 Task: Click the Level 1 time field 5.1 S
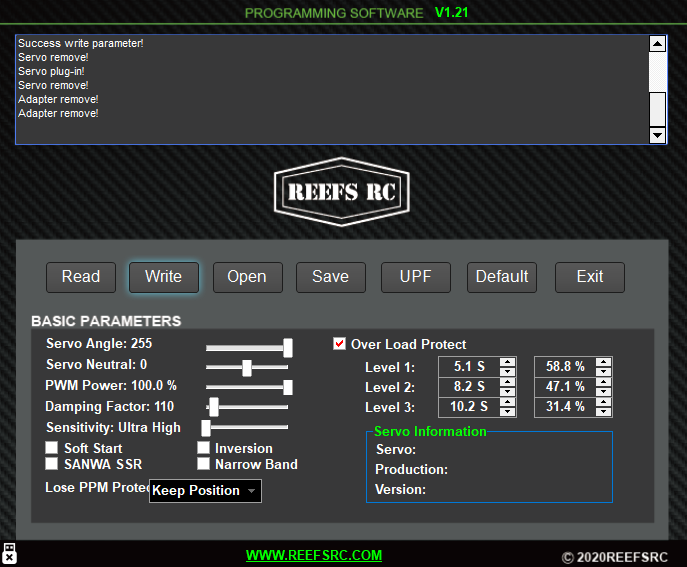click(x=469, y=367)
